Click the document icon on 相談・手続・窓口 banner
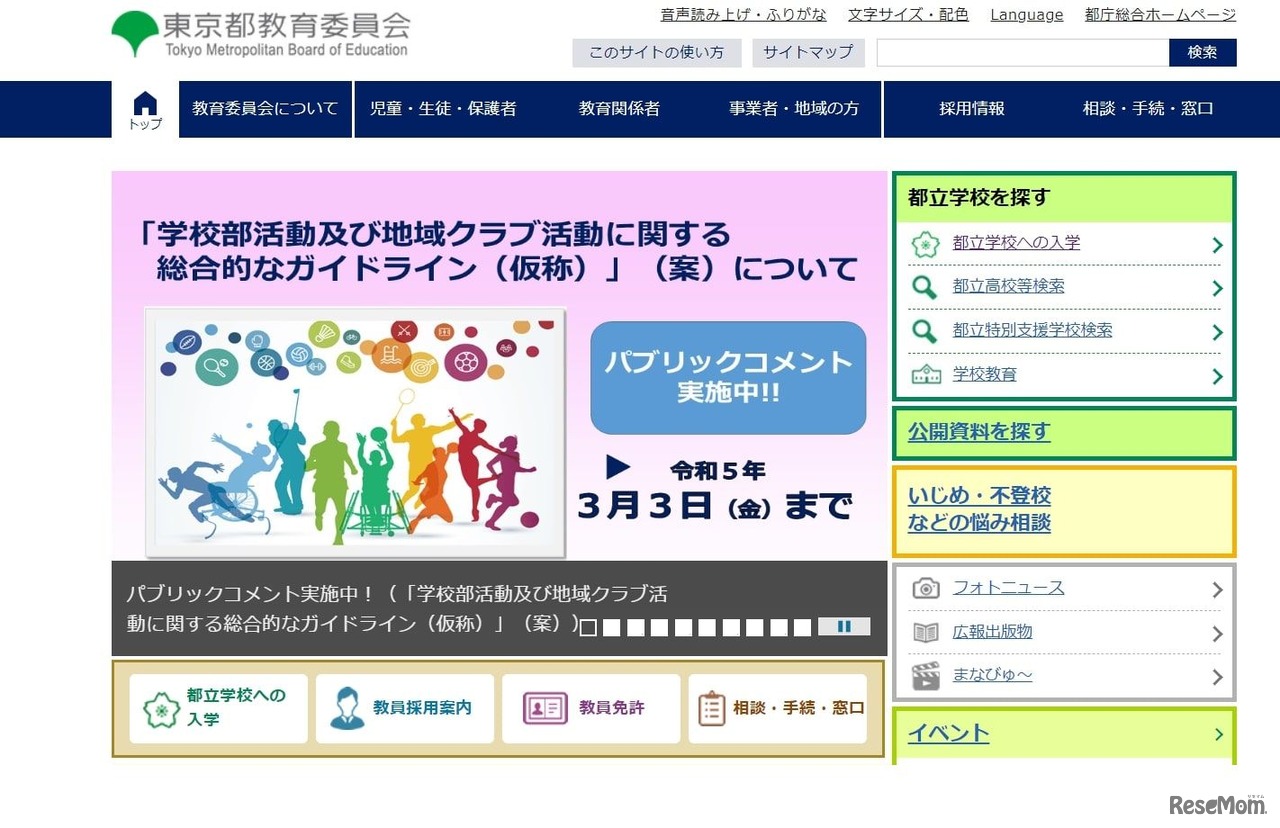The height and width of the screenshot is (828, 1280). 712,708
